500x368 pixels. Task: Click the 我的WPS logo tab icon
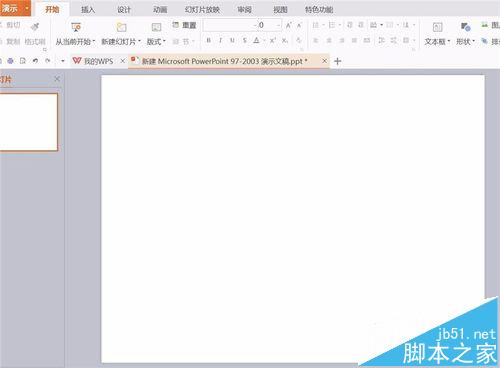pos(77,61)
